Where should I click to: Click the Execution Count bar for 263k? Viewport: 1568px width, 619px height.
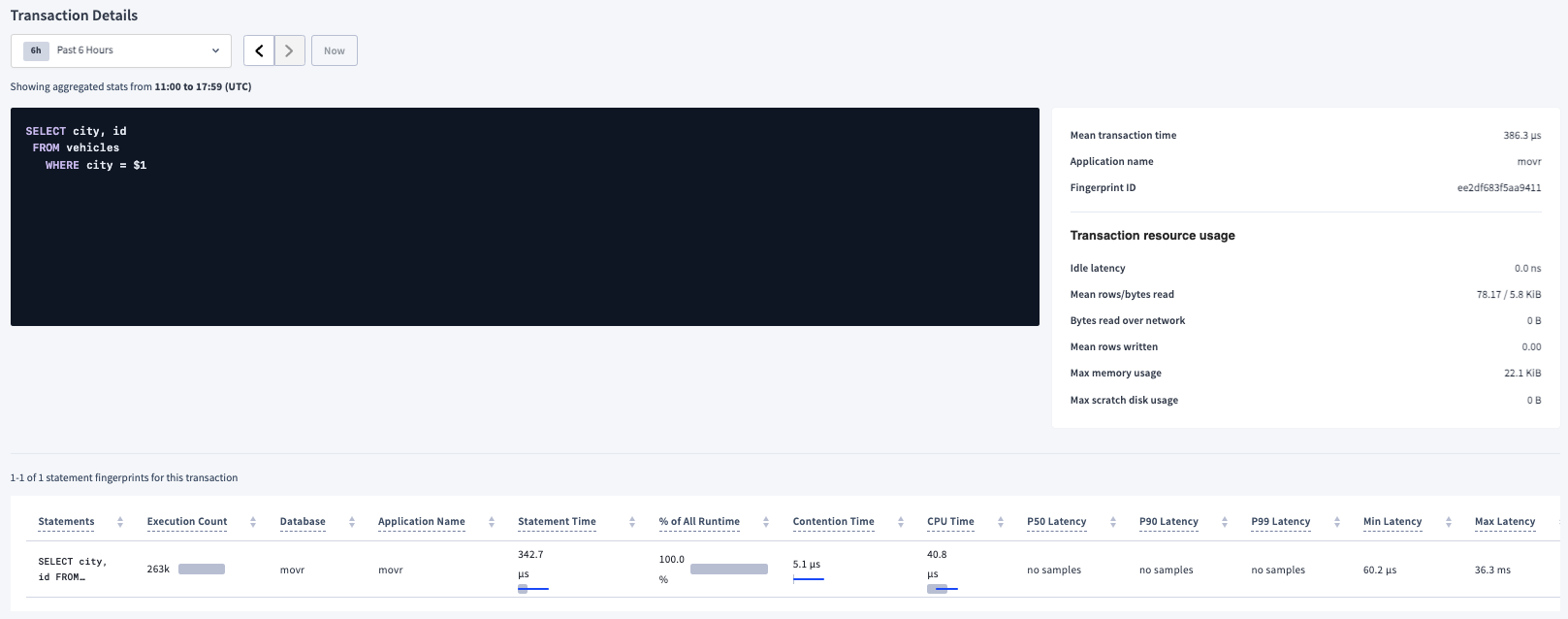pyautogui.click(x=202, y=570)
